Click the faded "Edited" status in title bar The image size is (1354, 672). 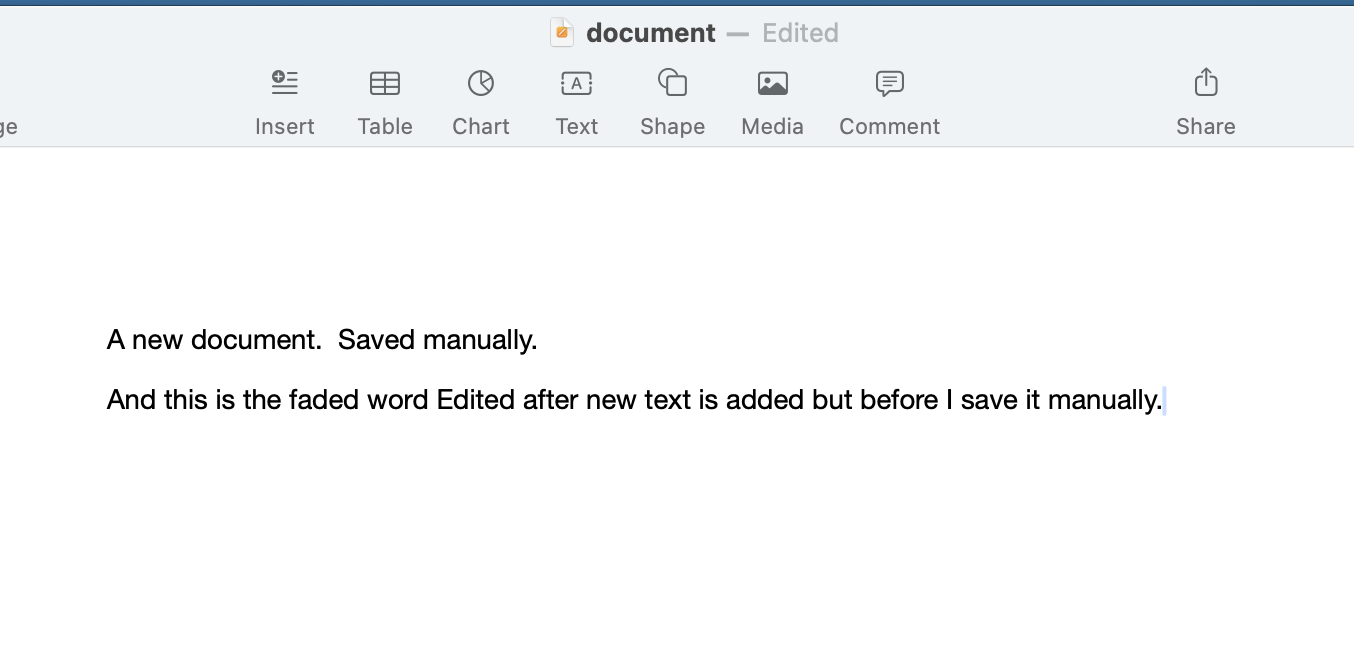click(x=800, y=33)
